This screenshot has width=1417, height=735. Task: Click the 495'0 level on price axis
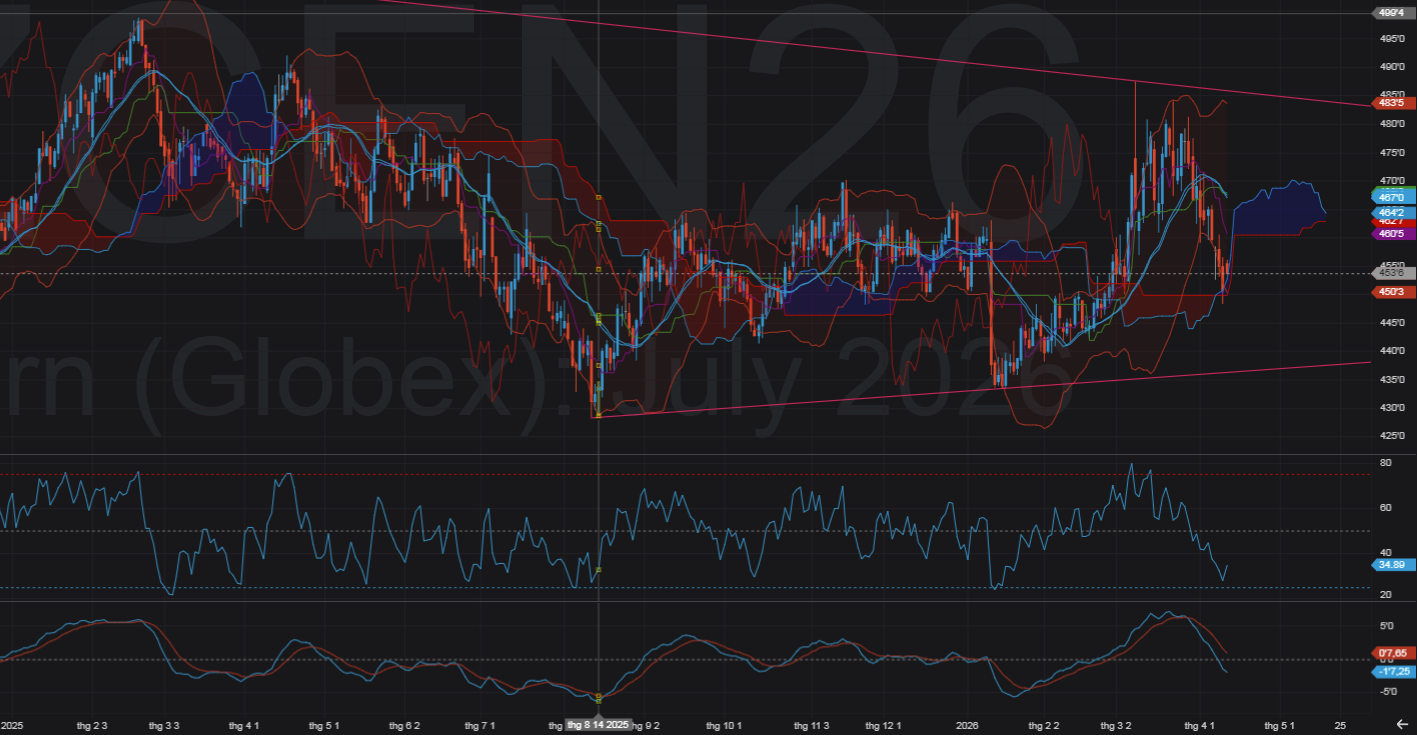tap(1391, 39)
